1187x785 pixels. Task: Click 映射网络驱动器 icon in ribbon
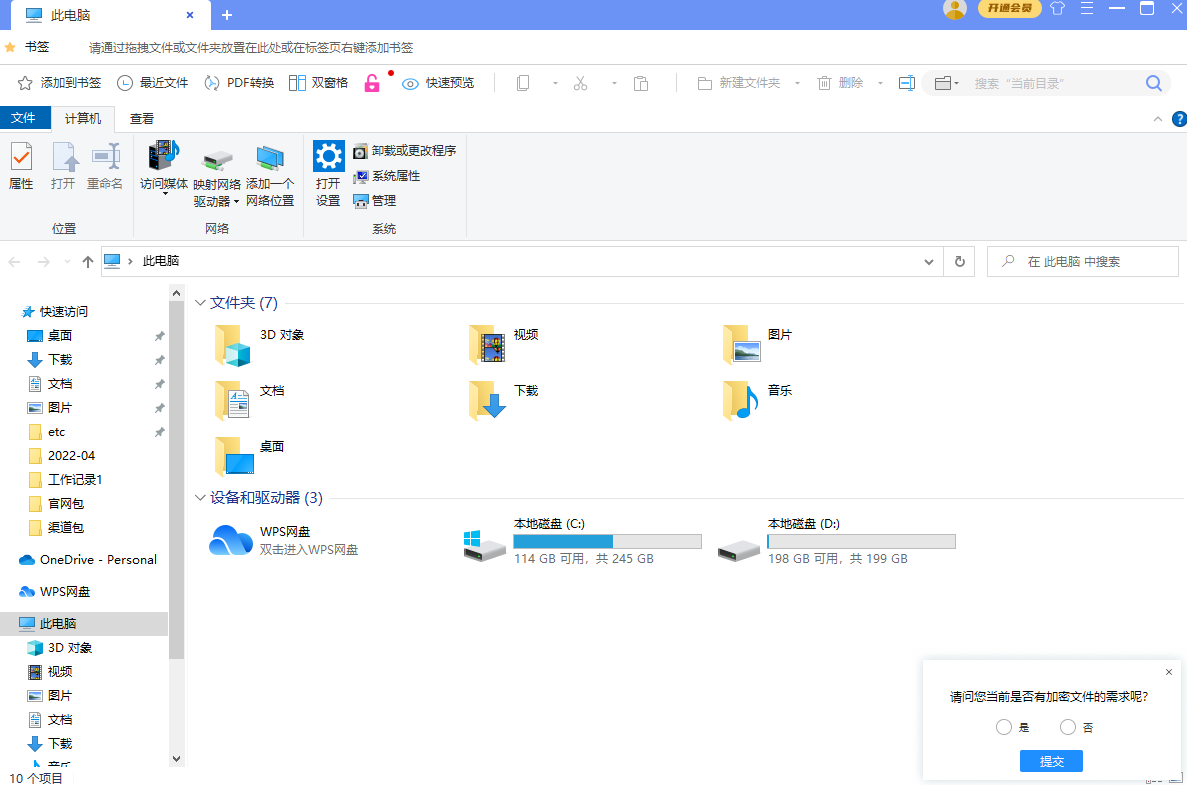[x=217, y=159]
